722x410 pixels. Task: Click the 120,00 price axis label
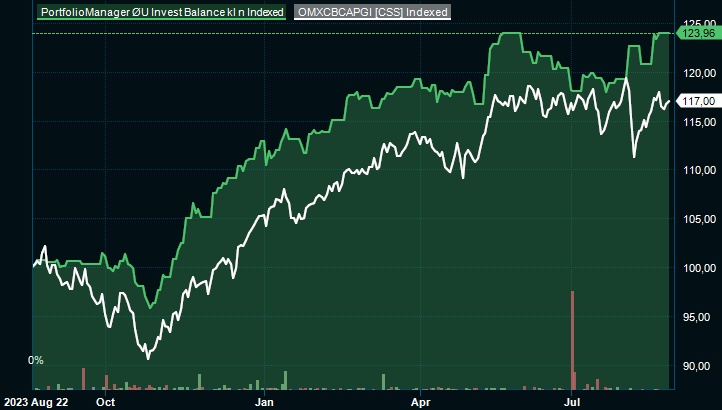[697, 72]
